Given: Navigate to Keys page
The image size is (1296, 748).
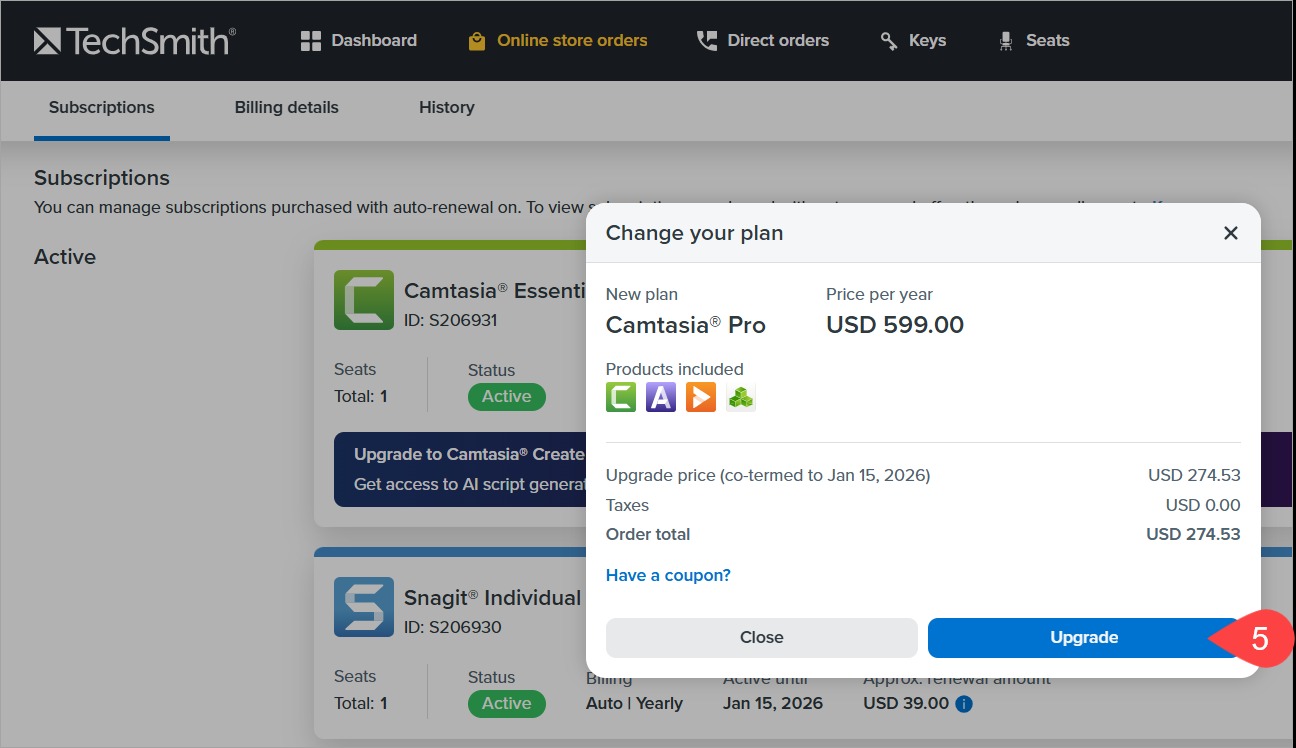Looking at the screenshot, I should tap(913, 41).
